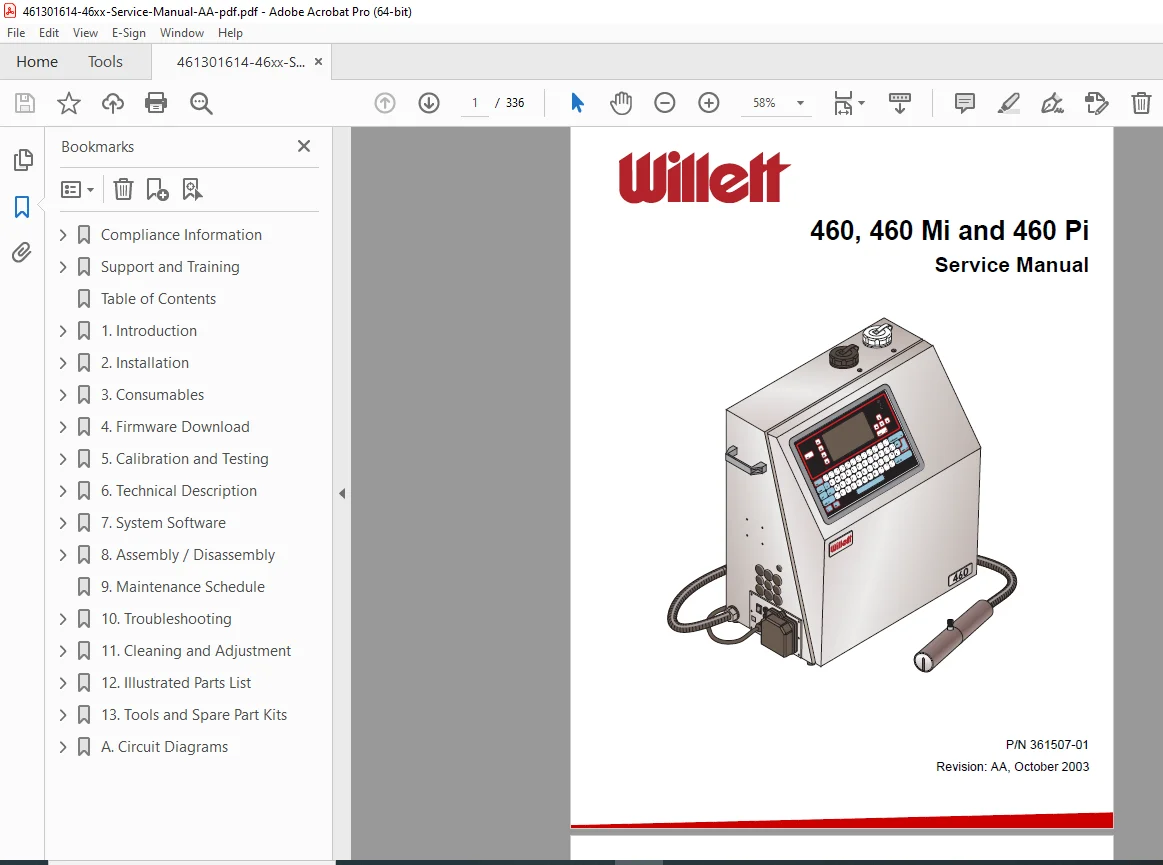Open the Attachments paperclip panel
Screen dimensions: 1163x865
[x=22, y=253]
